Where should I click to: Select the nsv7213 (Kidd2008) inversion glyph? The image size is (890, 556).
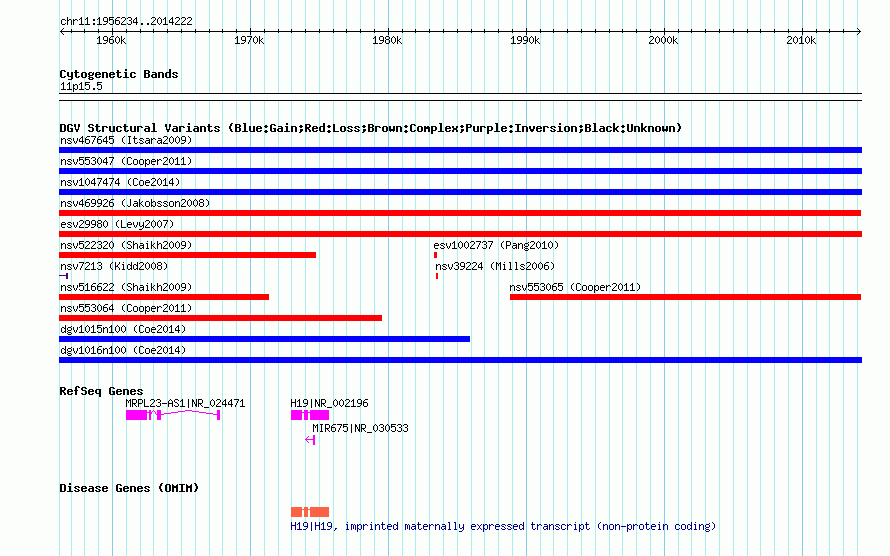64,276
